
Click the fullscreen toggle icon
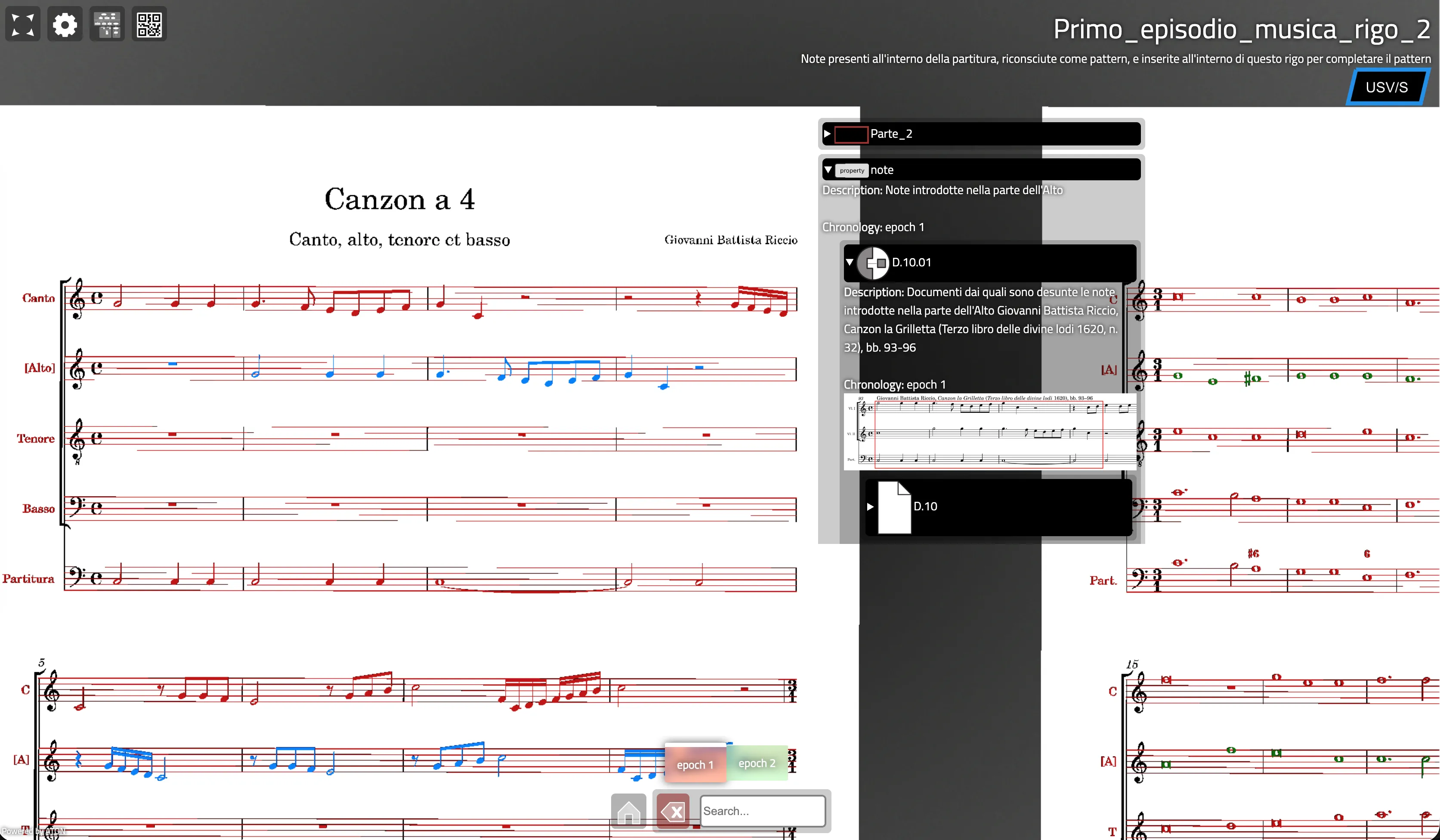[23, 25]
